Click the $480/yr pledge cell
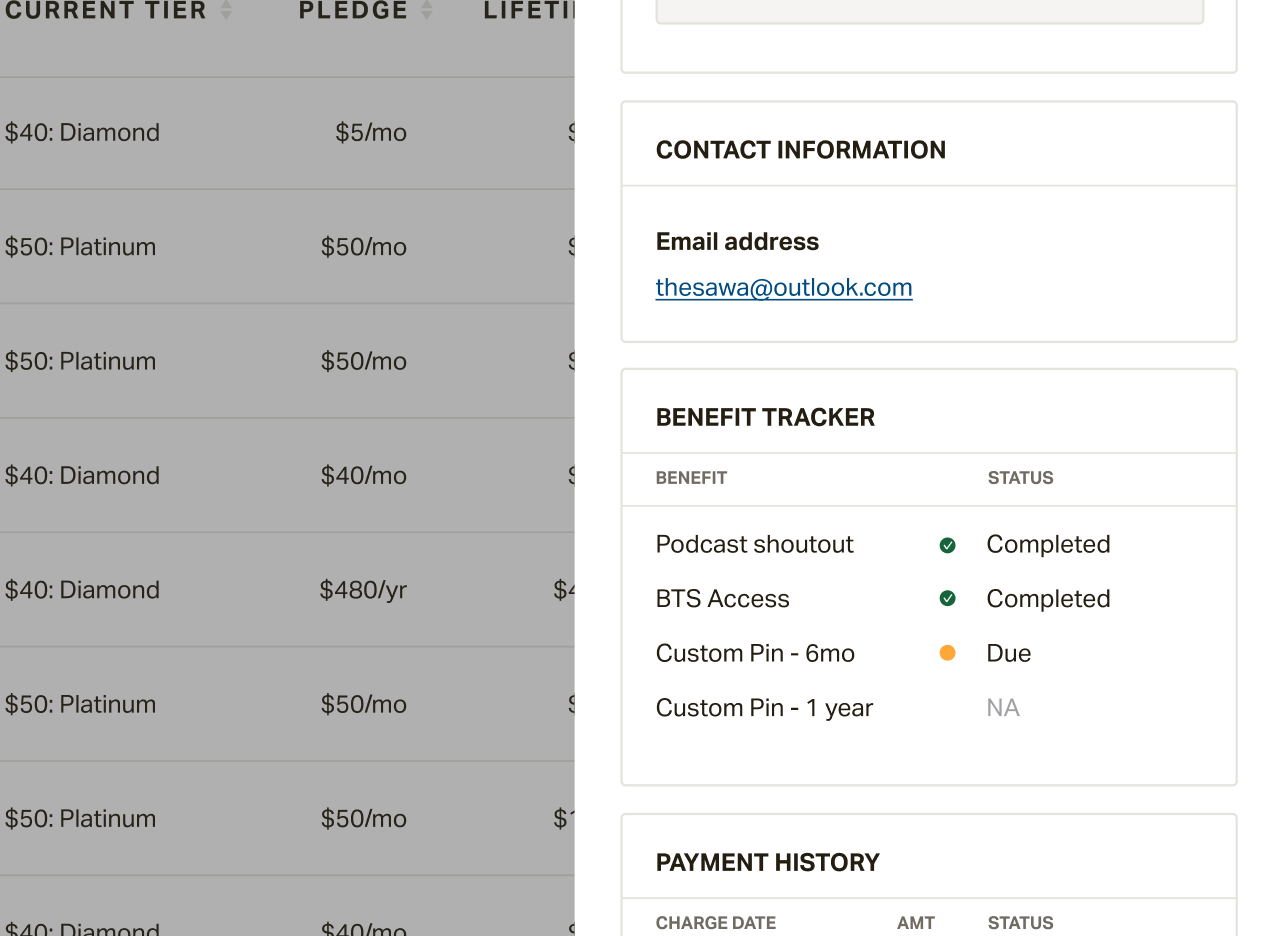Viewport: 1280px width, 936px height. 363,590
